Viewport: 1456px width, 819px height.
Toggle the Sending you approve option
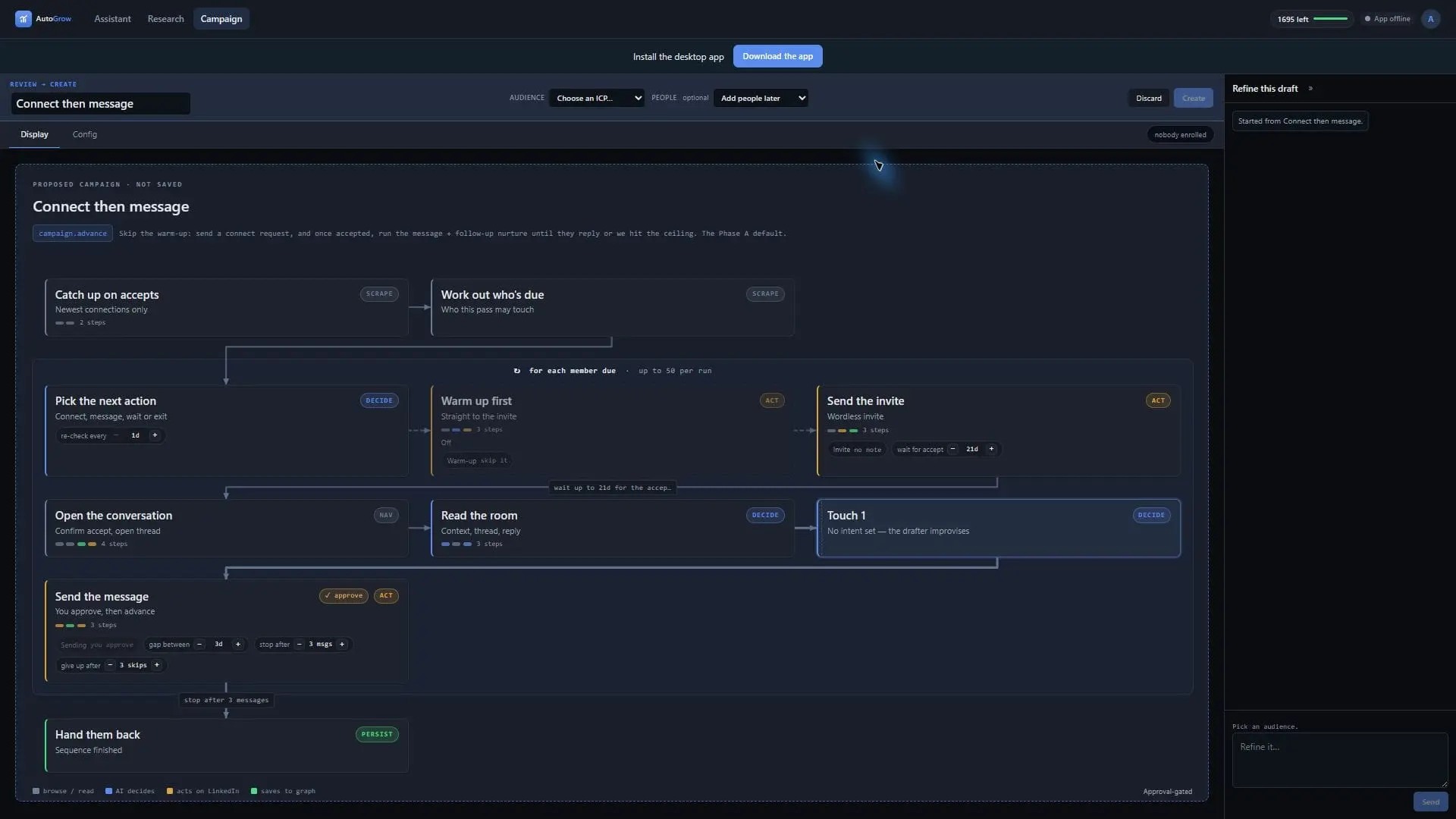pyautogui.click(x=97, y=645)
